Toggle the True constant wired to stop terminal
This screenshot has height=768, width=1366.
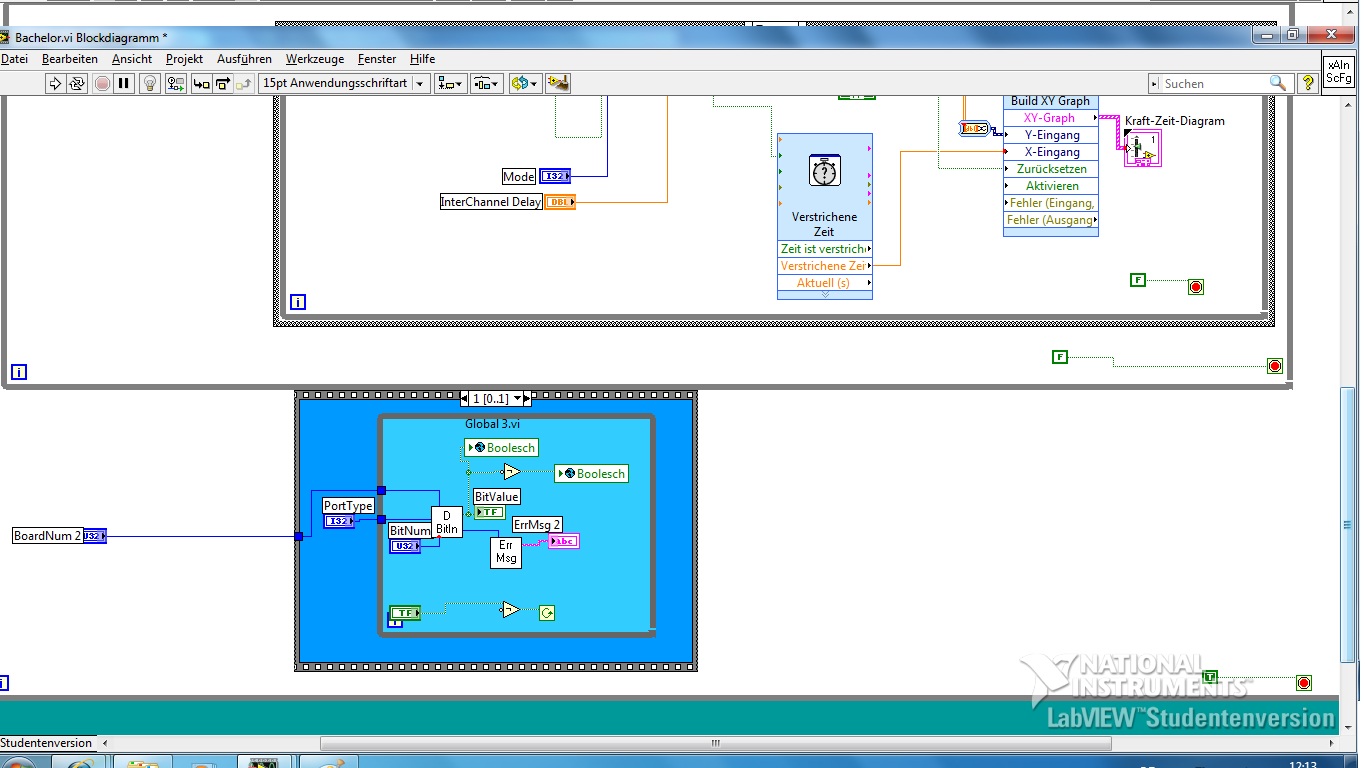(x=1210, y=677)
